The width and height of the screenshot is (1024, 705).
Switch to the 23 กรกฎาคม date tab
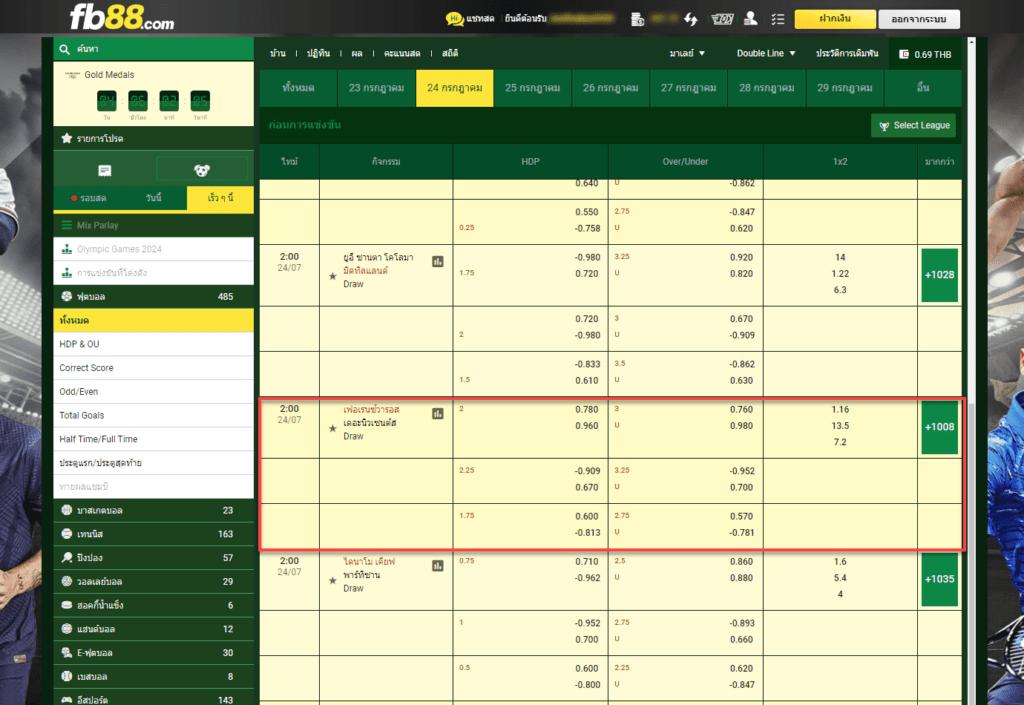[376, 88]
